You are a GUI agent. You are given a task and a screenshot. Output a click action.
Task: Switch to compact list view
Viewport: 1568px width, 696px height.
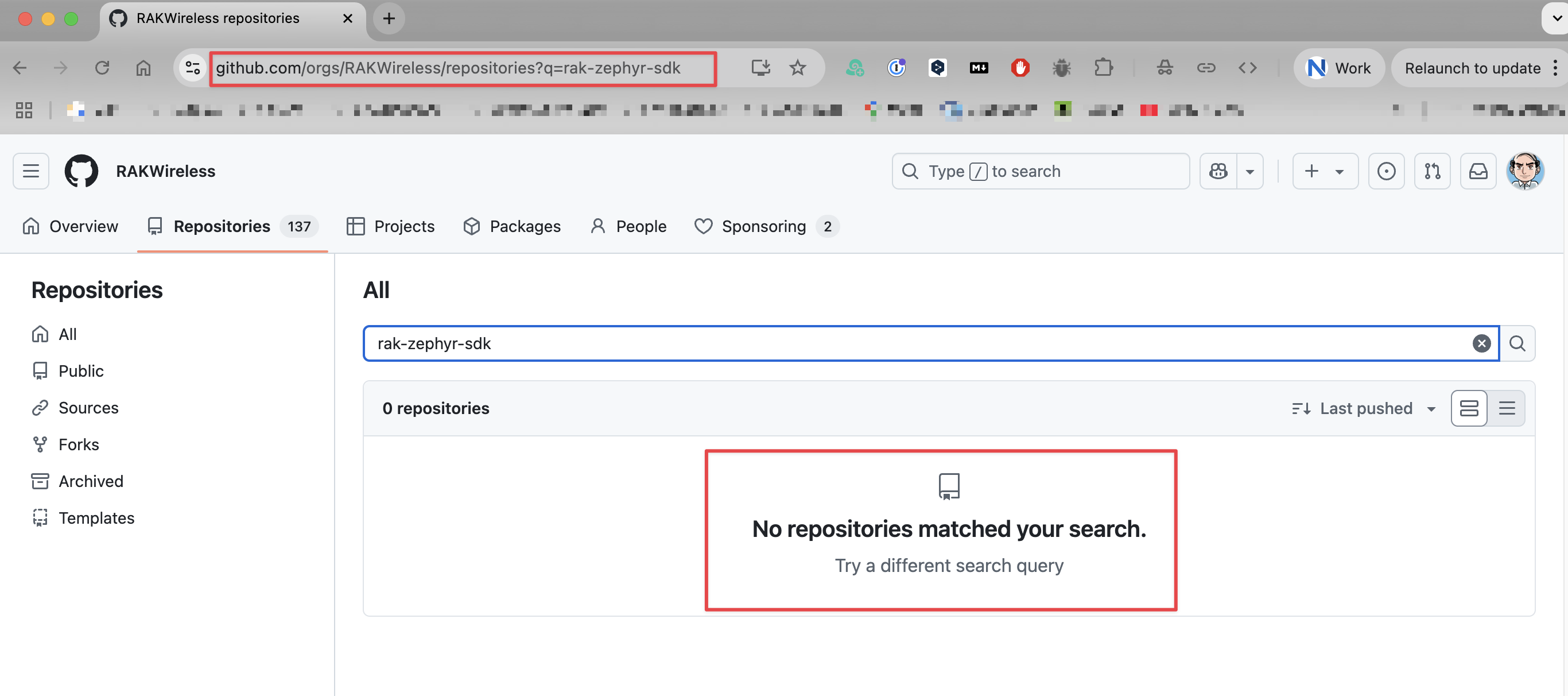tap(1507, 408)
